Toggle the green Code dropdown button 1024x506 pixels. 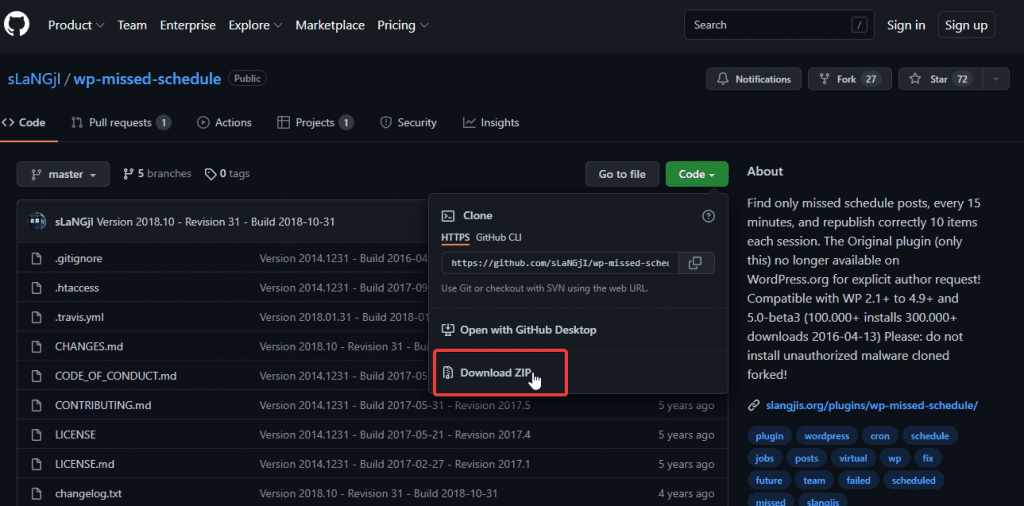point(697,174)
